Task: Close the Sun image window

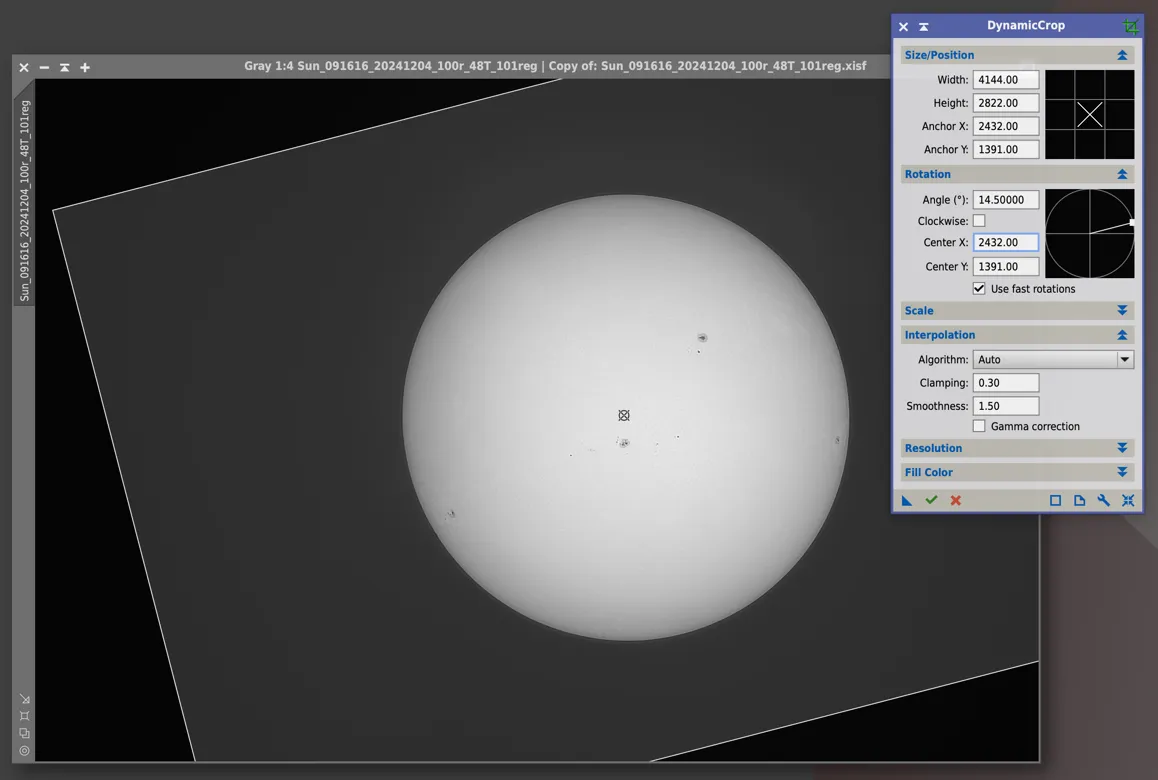Action: [x=24, y=67]
